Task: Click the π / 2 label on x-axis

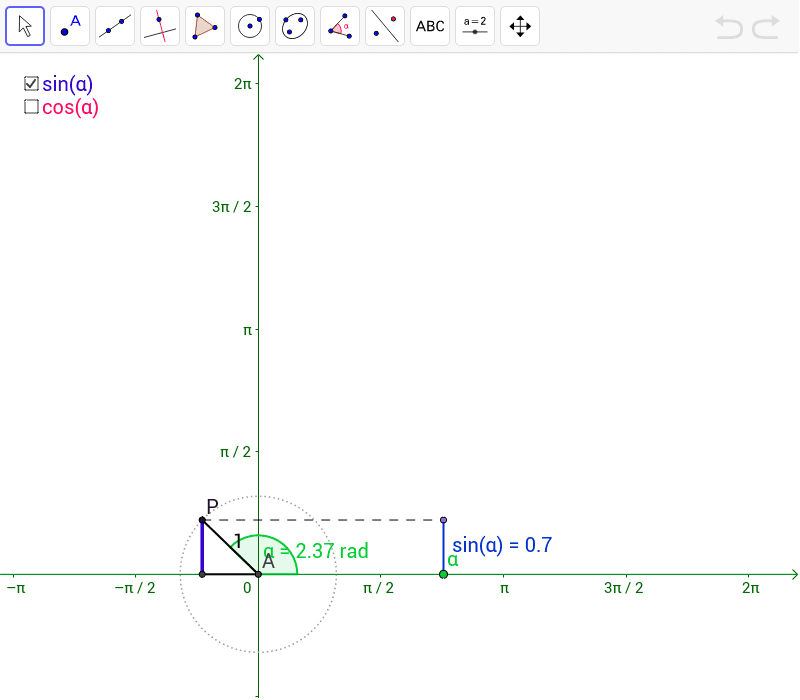Action: coord(378,588)
